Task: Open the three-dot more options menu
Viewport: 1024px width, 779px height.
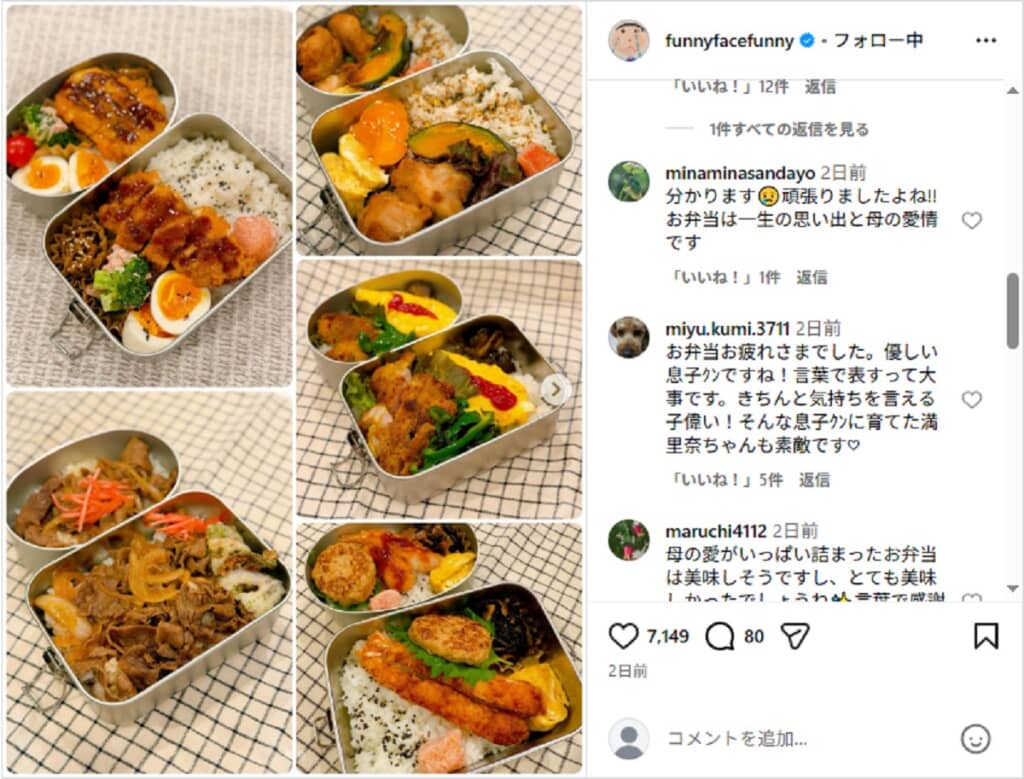Action: pos(985,40)
